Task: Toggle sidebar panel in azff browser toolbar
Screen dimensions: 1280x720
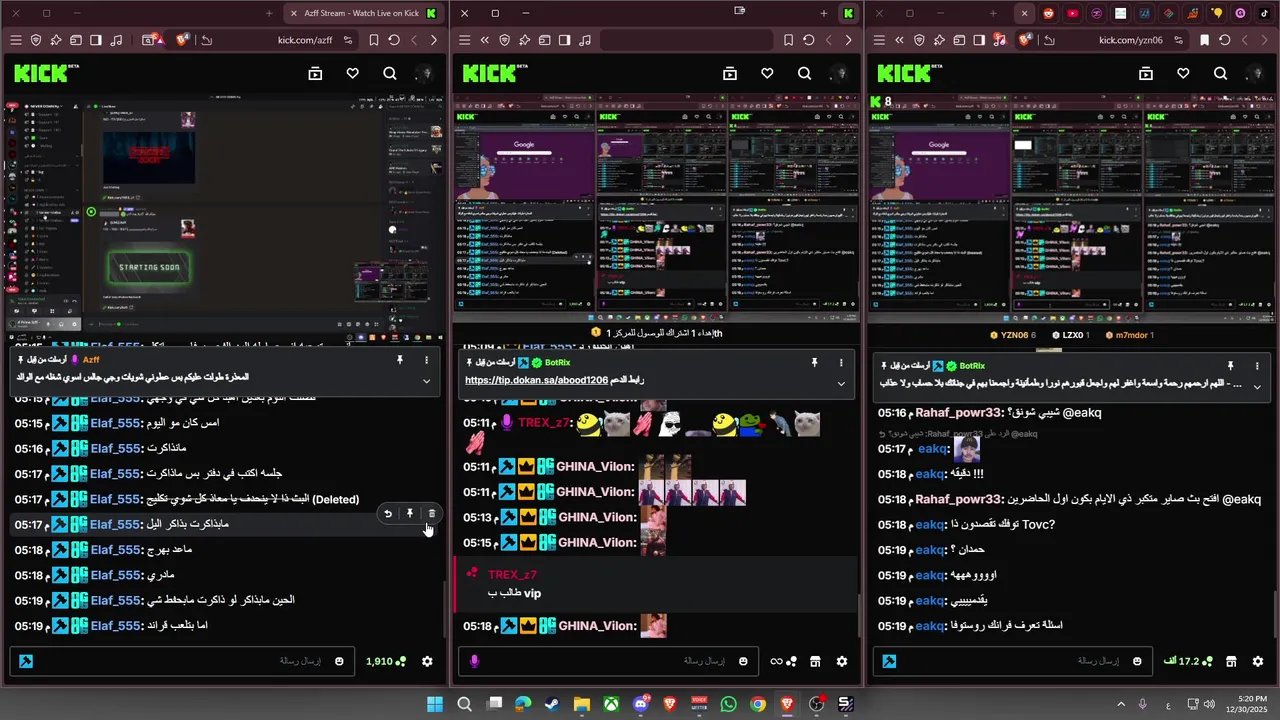Action: coord(96,40)
